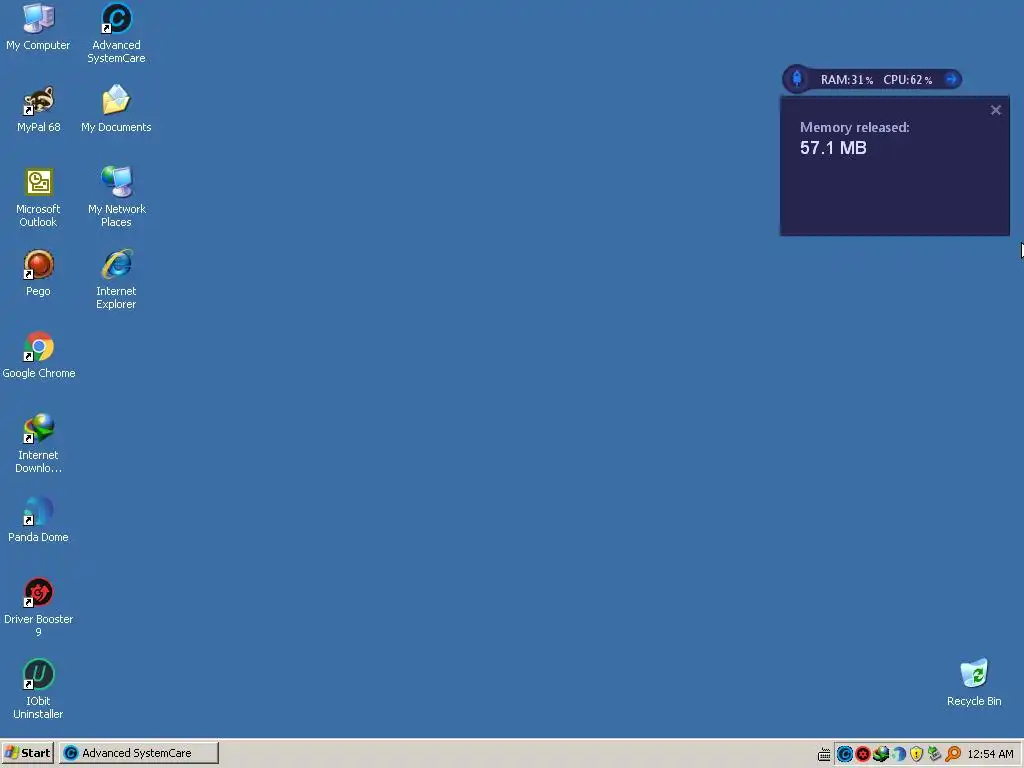Screen dimensions: 1024x768
Task: Expand performance monitor with the blue arrow
Action: point(952,79)
